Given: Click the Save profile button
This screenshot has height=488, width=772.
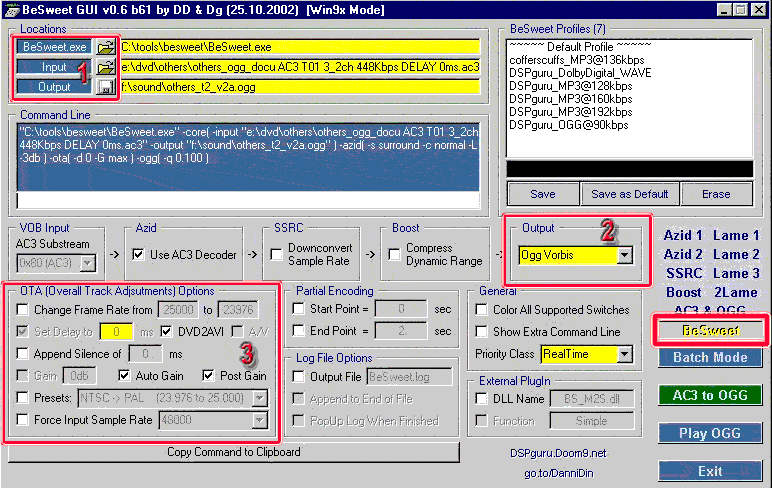Looking at the screenshot, I should (x=543, y=194).
